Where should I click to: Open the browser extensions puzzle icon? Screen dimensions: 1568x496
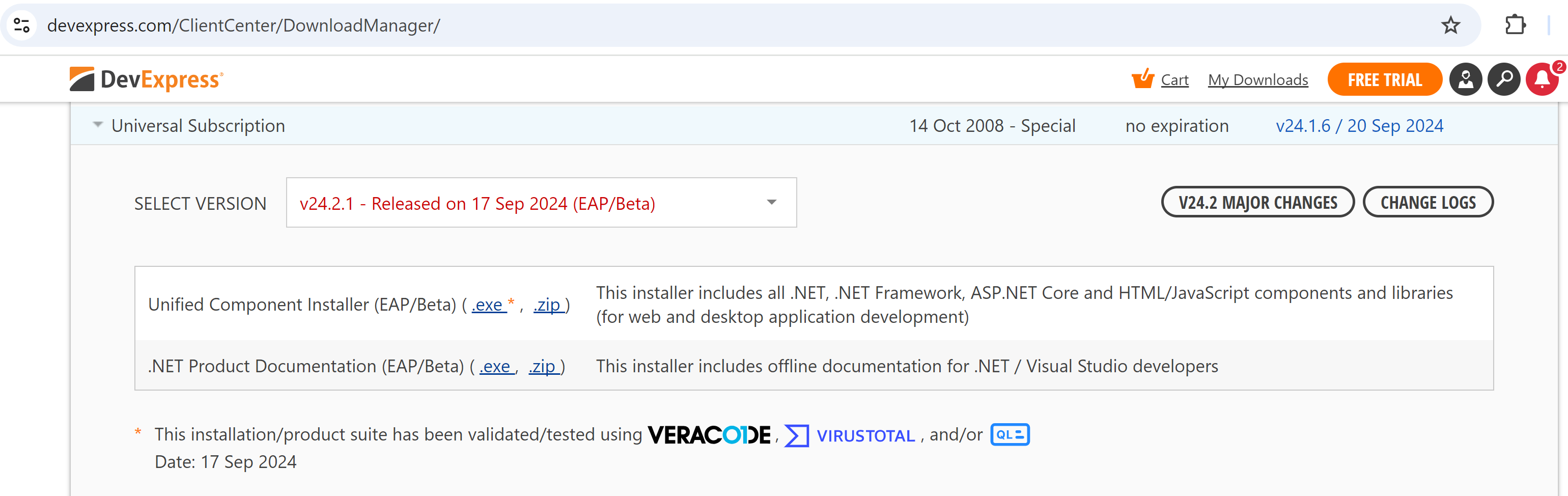point(1515,25)
